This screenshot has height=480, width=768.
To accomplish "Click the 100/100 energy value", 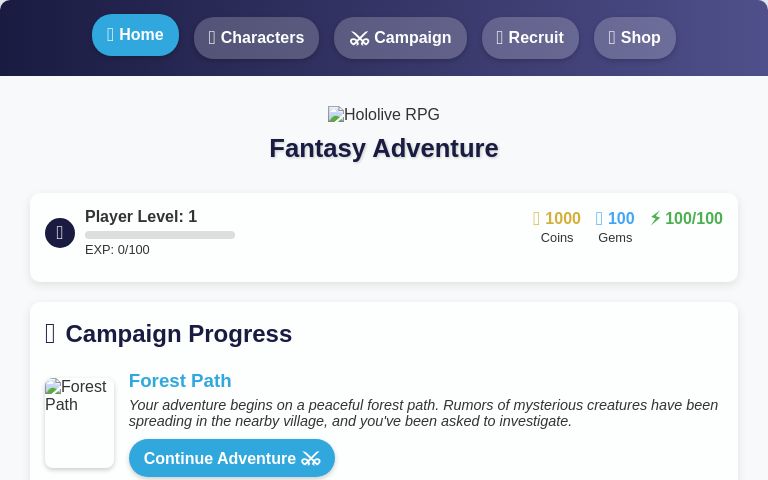I will [x=694, y=219].
